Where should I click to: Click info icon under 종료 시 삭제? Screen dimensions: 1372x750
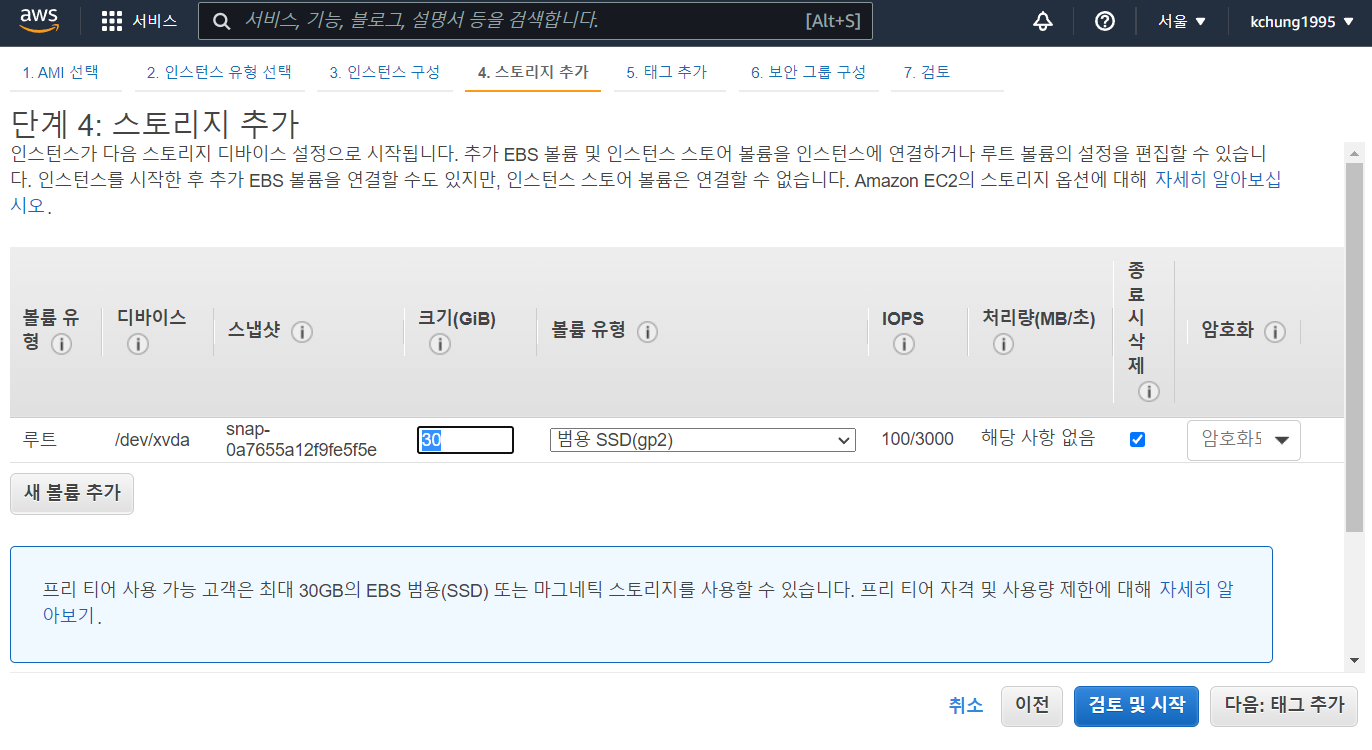[x=1148, y=391]
